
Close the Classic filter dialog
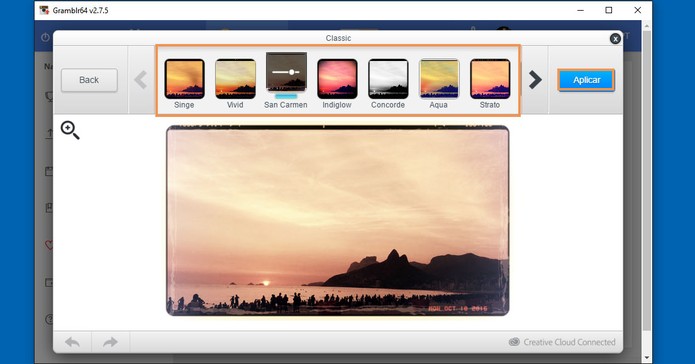[615, 39]
